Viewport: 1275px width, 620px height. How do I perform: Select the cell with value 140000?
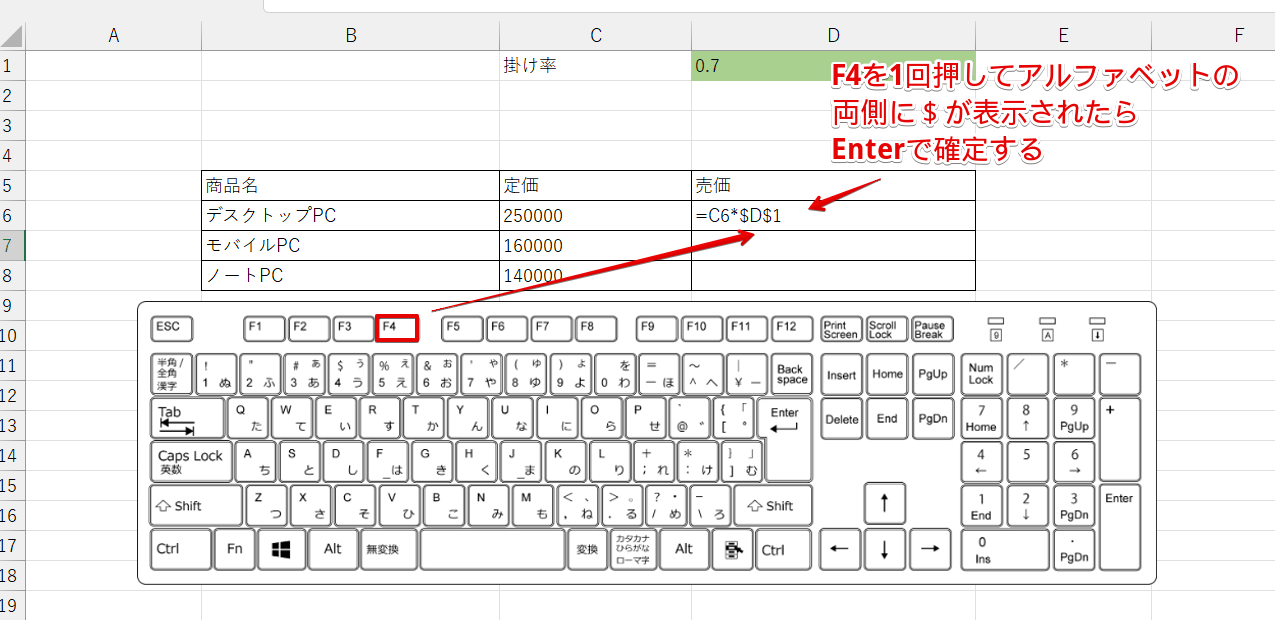click(x=595, y=276)
